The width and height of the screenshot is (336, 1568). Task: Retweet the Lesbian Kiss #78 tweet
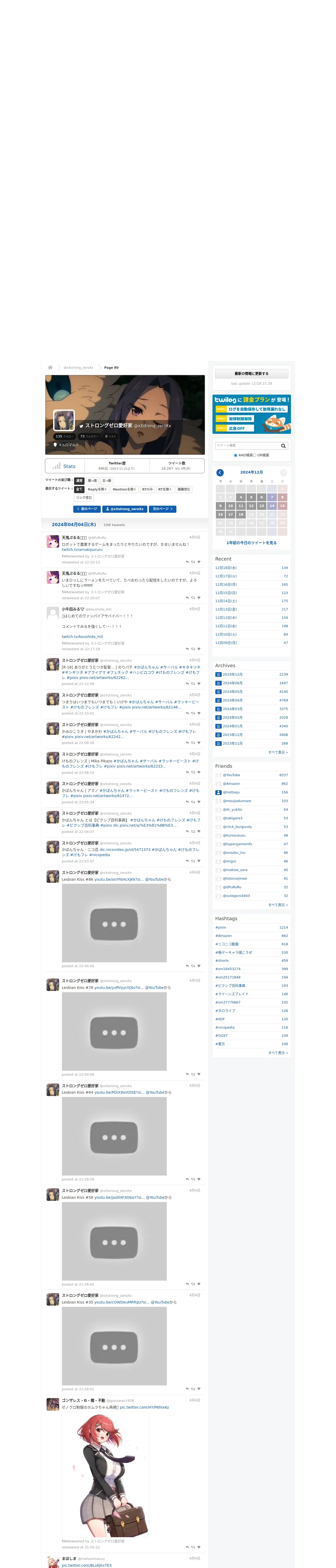193,1074
